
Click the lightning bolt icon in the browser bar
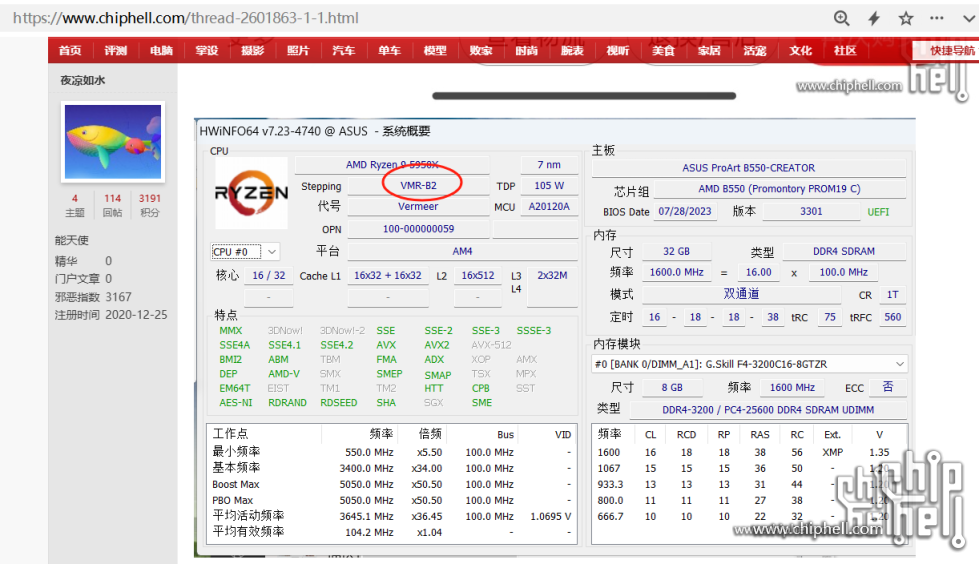tap(874, 18)
